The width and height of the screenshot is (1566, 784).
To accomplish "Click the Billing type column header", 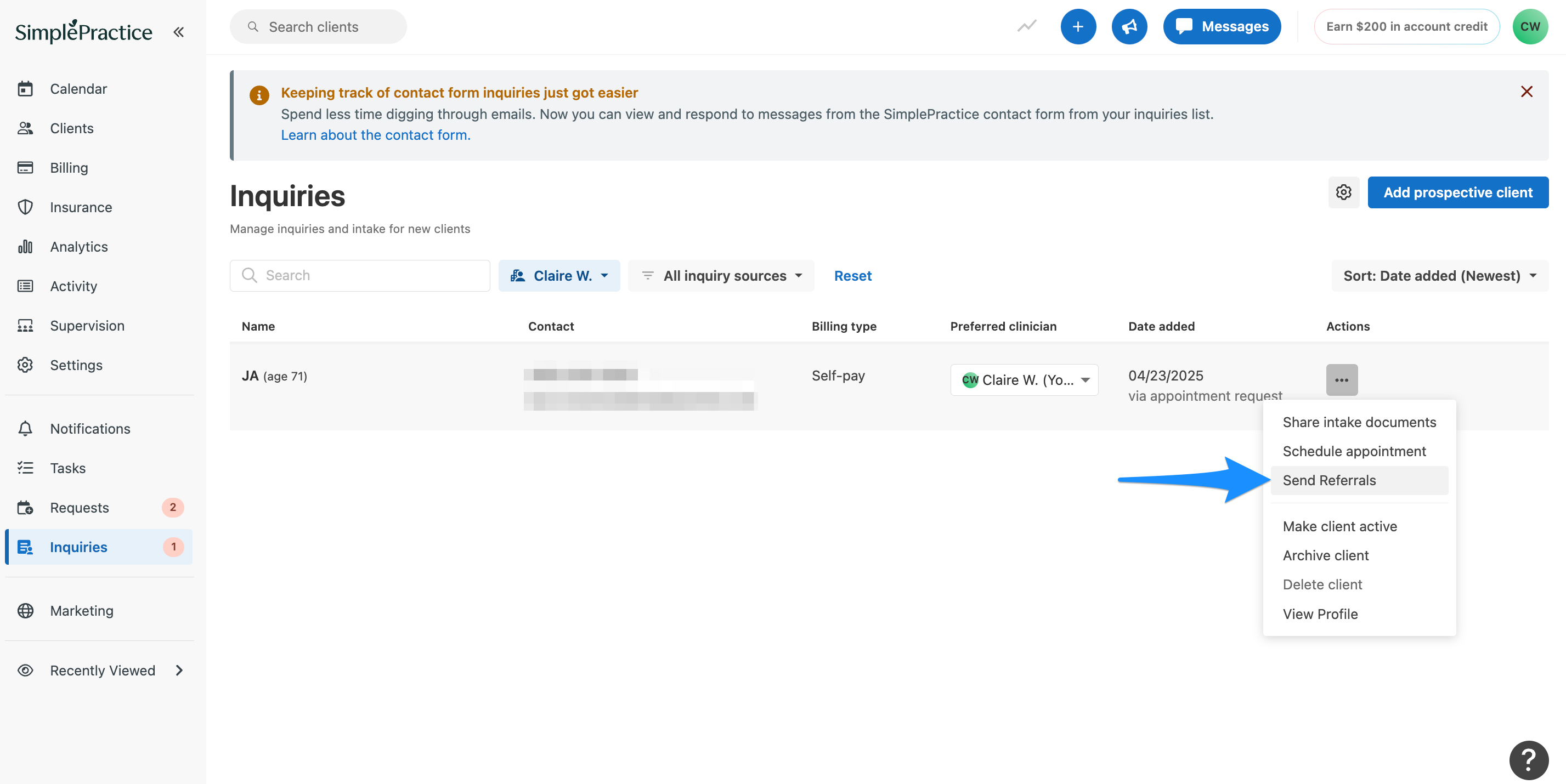I will 844,326.
